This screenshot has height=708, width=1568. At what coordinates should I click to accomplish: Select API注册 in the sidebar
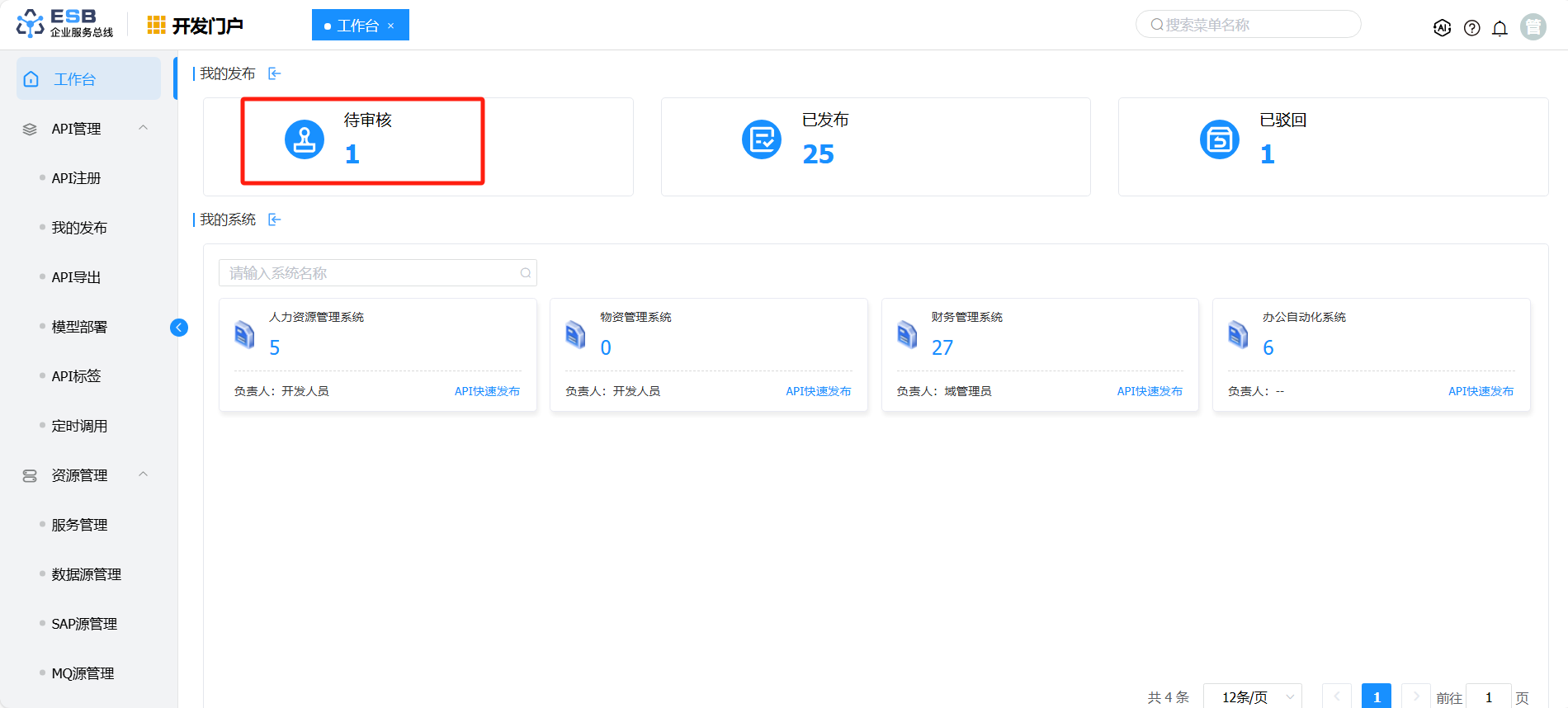pyautogui.click(x=76, y=178)
